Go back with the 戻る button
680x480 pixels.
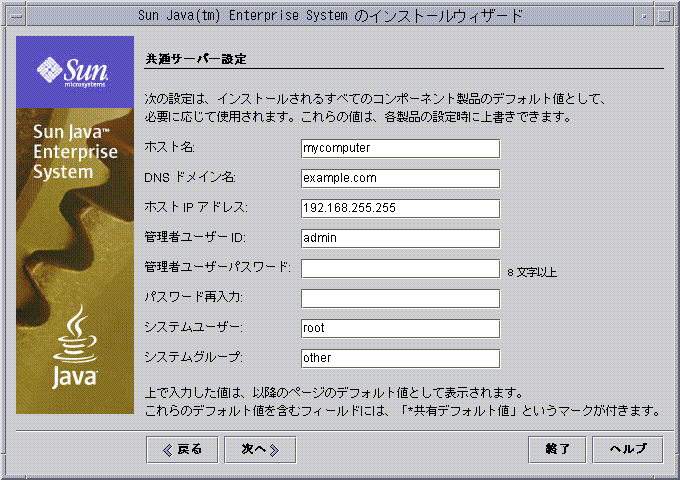182,450
